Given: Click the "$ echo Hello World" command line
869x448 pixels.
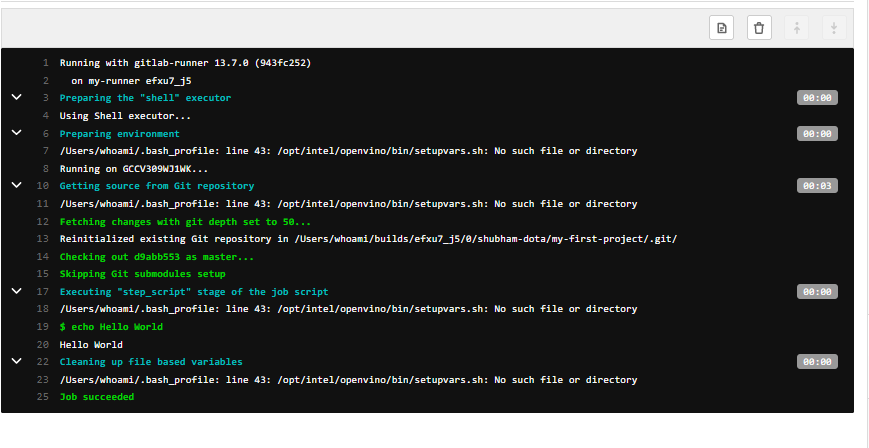Looking at the screenshot, I should pyautogui.click(x=111, y=327).
